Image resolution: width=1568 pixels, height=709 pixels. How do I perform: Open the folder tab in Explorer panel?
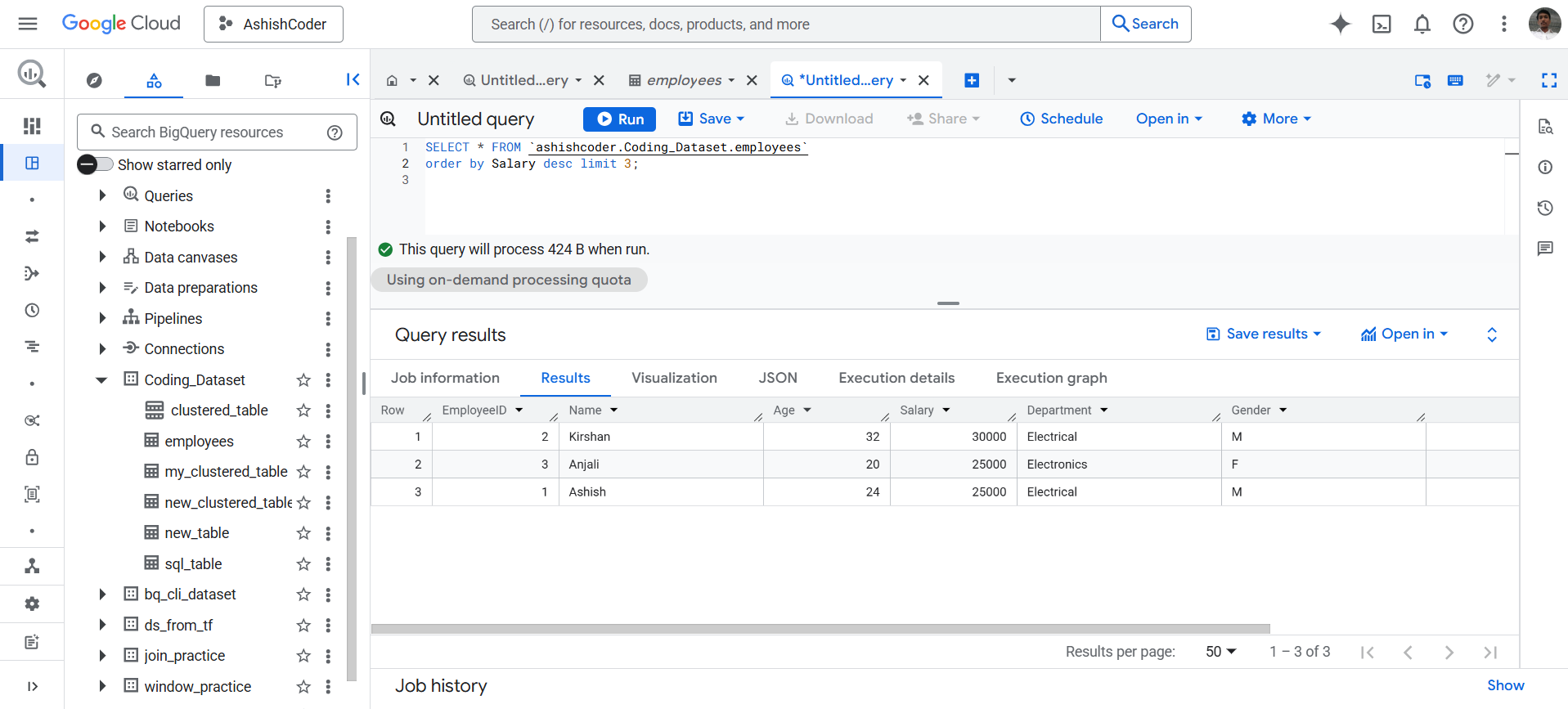click(213, 80)
